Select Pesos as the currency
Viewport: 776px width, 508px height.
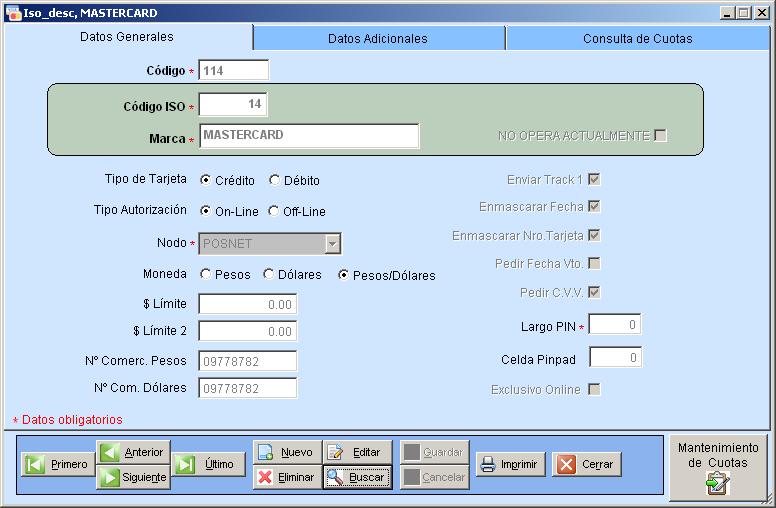point(207,275)
